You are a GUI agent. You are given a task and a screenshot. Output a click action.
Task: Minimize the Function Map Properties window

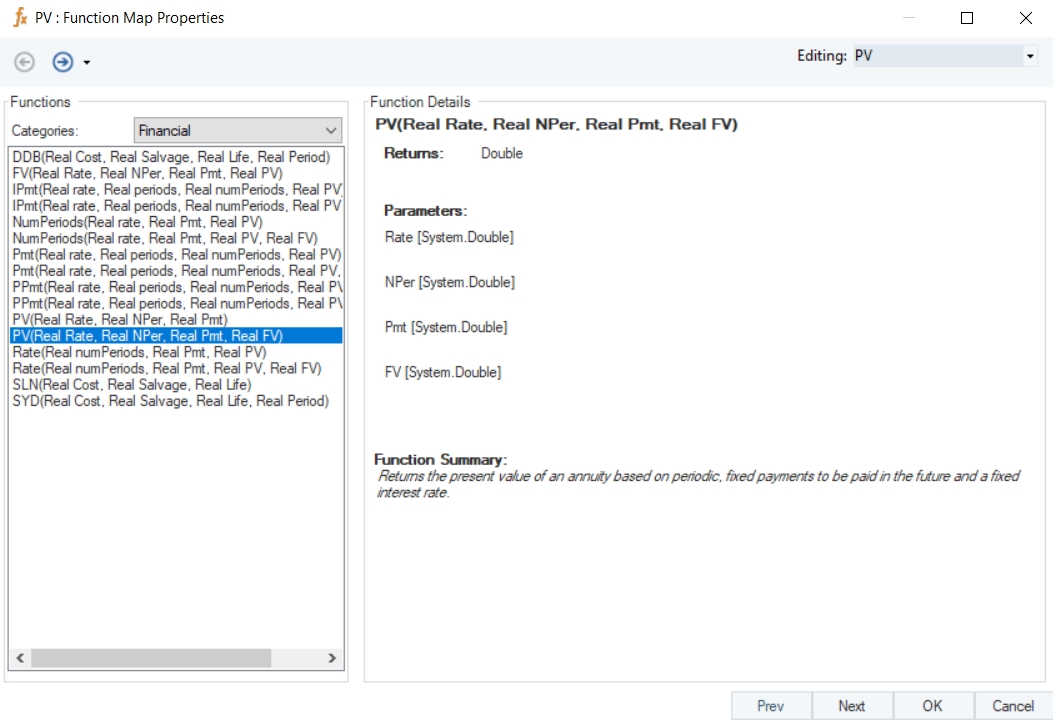(909, 18)
